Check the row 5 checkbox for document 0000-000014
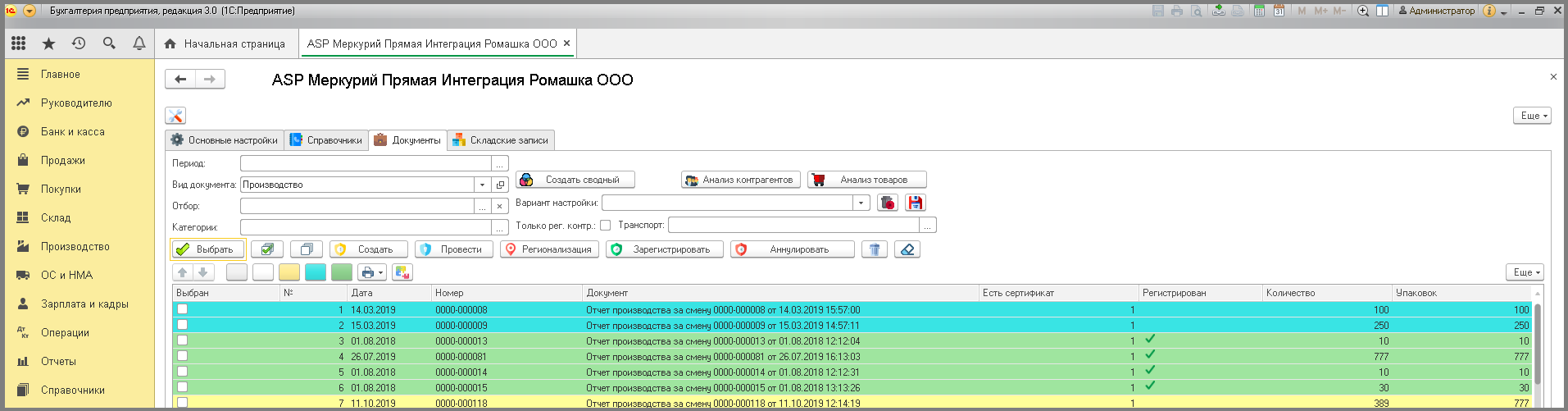This screenshot has width=1568, height=411. click(182, 372)
